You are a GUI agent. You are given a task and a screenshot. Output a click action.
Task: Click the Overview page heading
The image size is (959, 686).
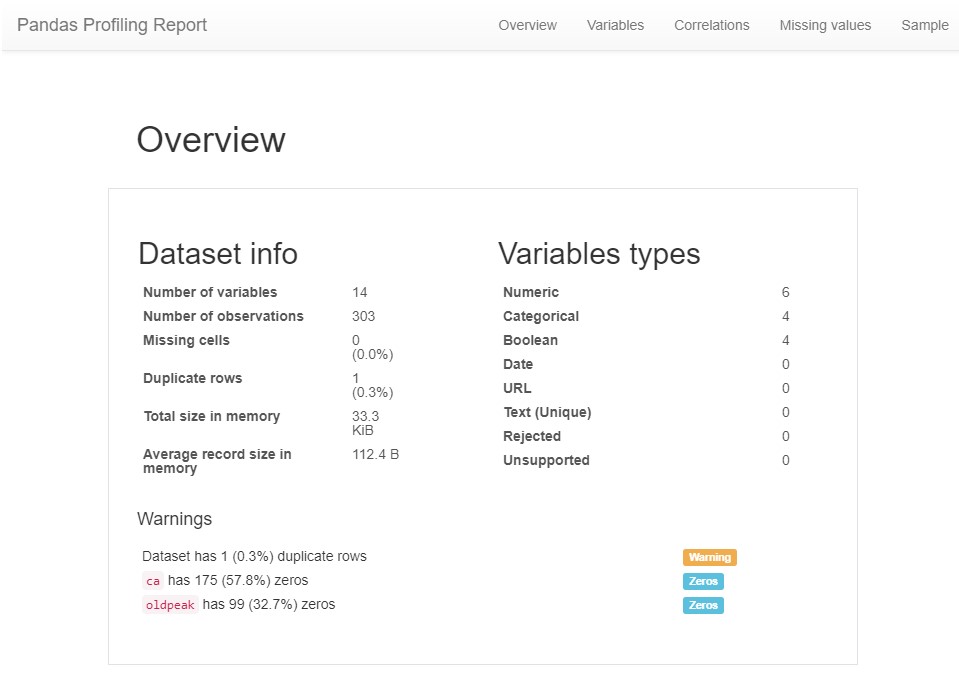(211, 140)
